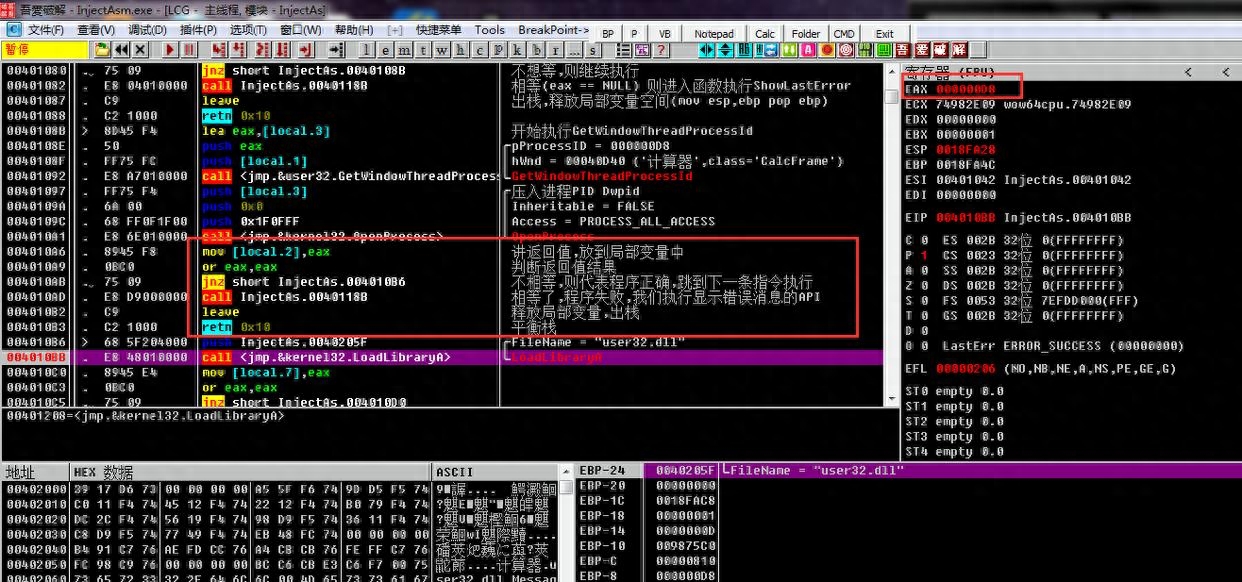Launch Calc from the toolbar button
This screenshot has width=1242, height=582.
click(x=765, y=33)
